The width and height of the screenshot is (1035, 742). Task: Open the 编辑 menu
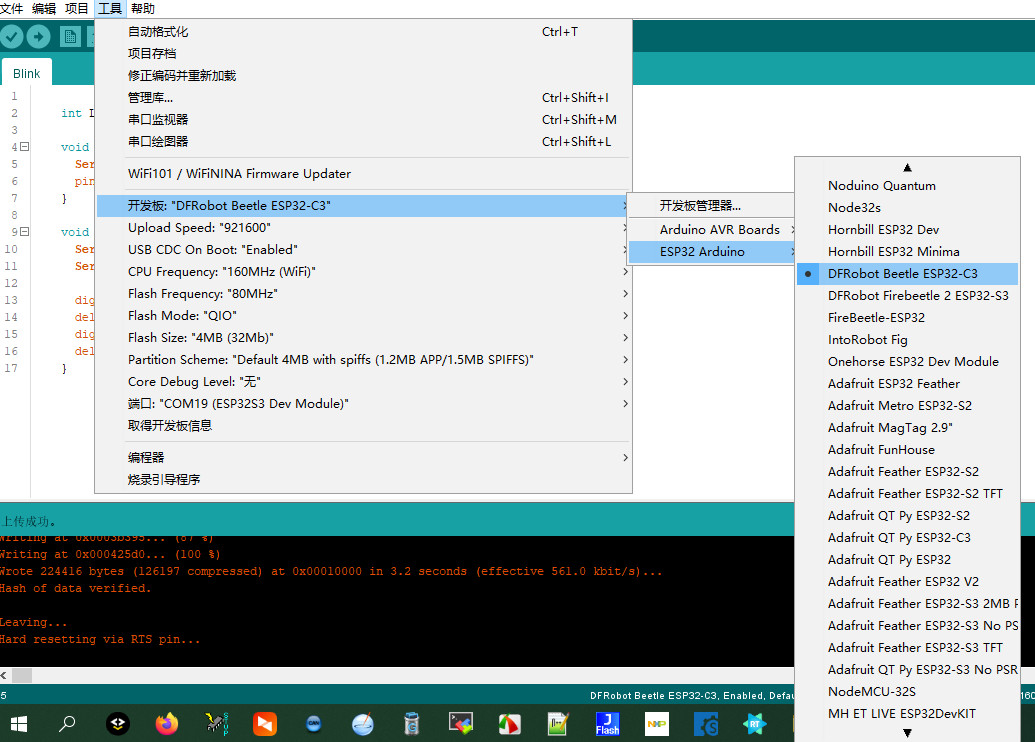tap(44, 9)
